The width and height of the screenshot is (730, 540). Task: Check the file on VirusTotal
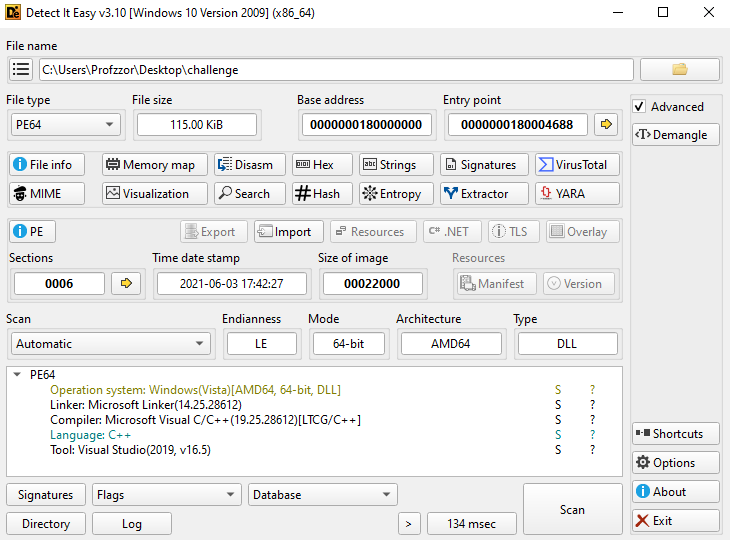pos(577,165)
